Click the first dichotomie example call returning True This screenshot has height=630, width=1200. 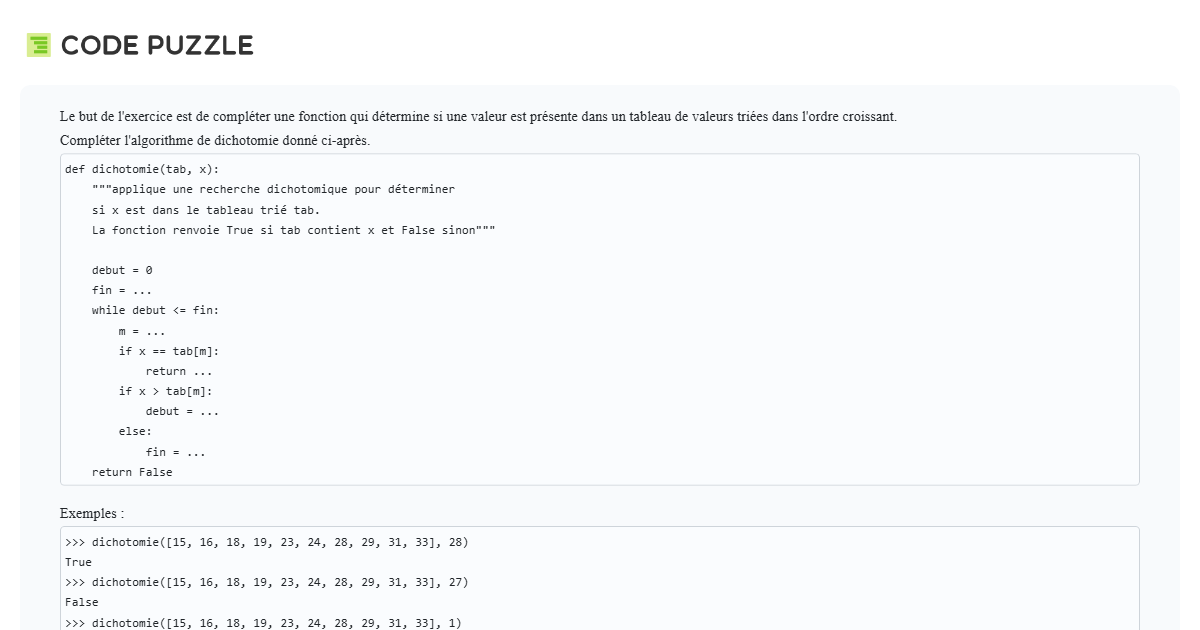coord(267,542)
